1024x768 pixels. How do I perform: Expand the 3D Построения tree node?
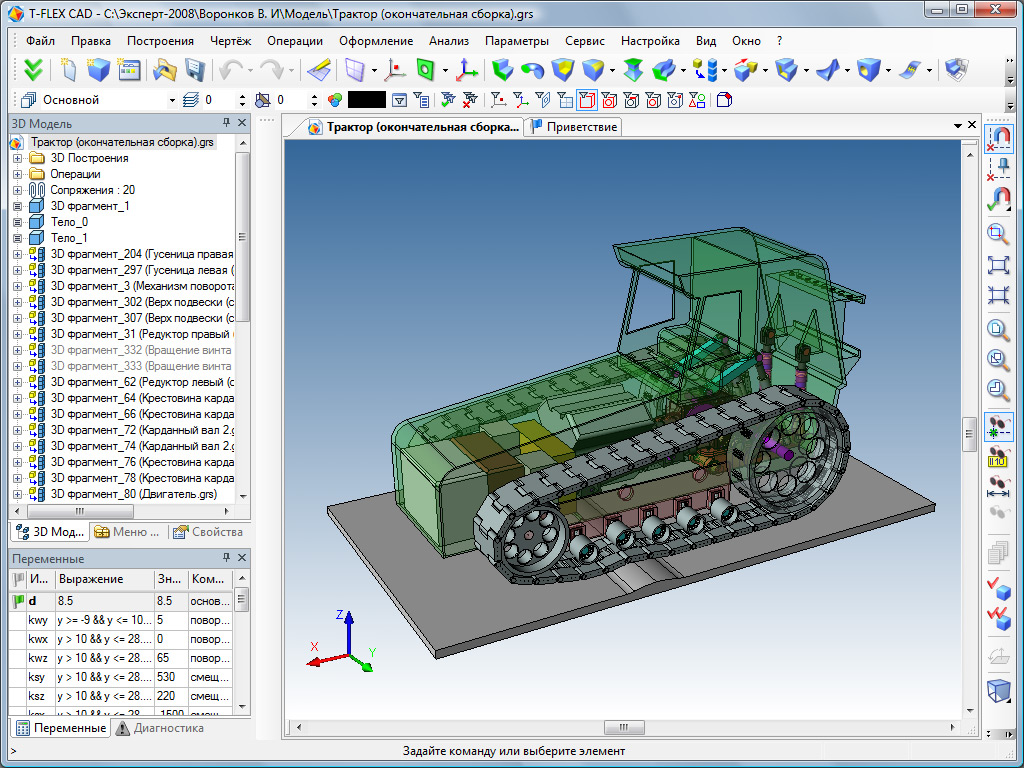(x=18, y=158)
